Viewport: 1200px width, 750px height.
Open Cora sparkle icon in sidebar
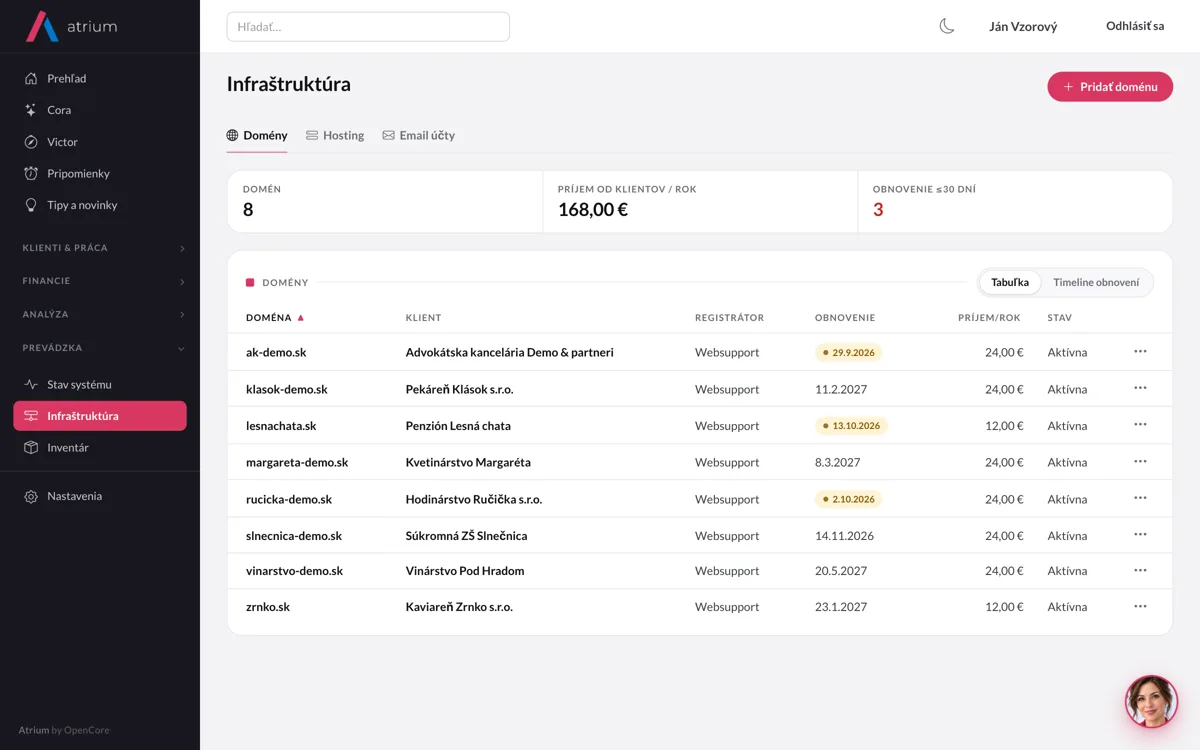coord(31,110)
